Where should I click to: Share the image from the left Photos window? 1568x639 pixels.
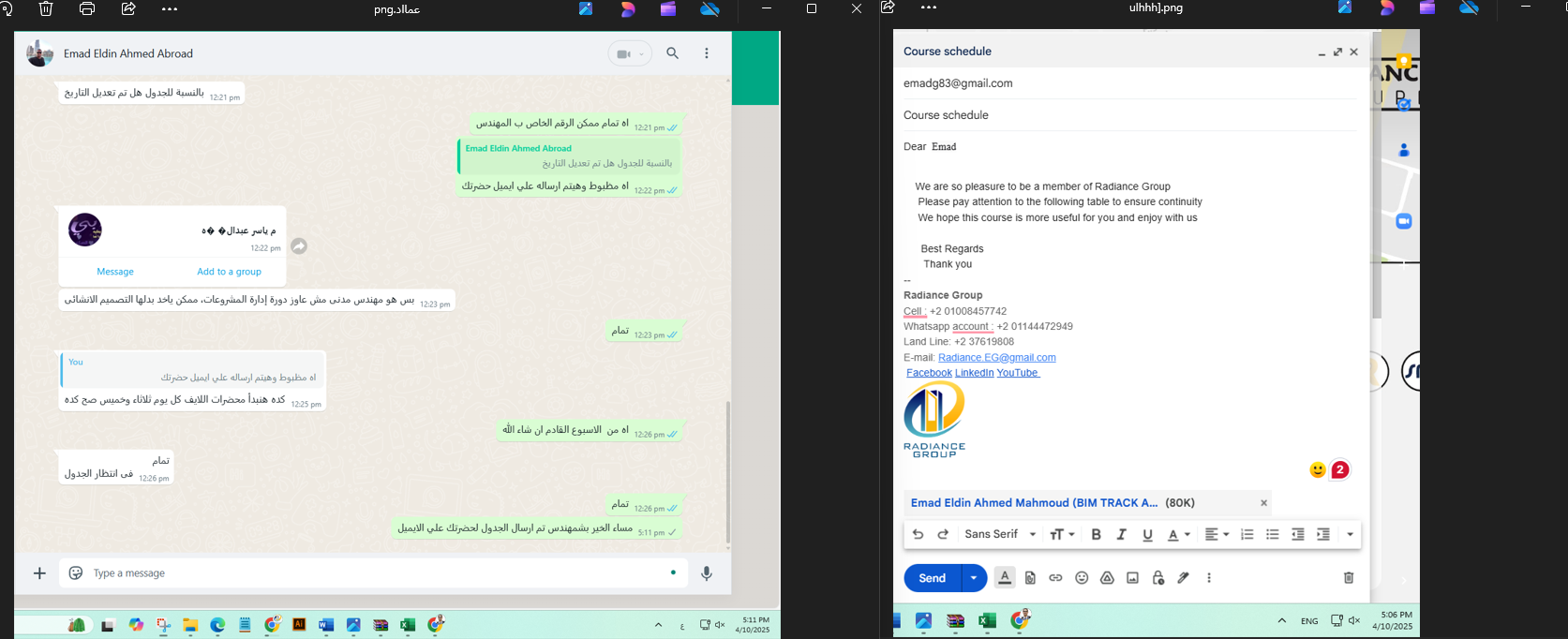pos(128,8)
